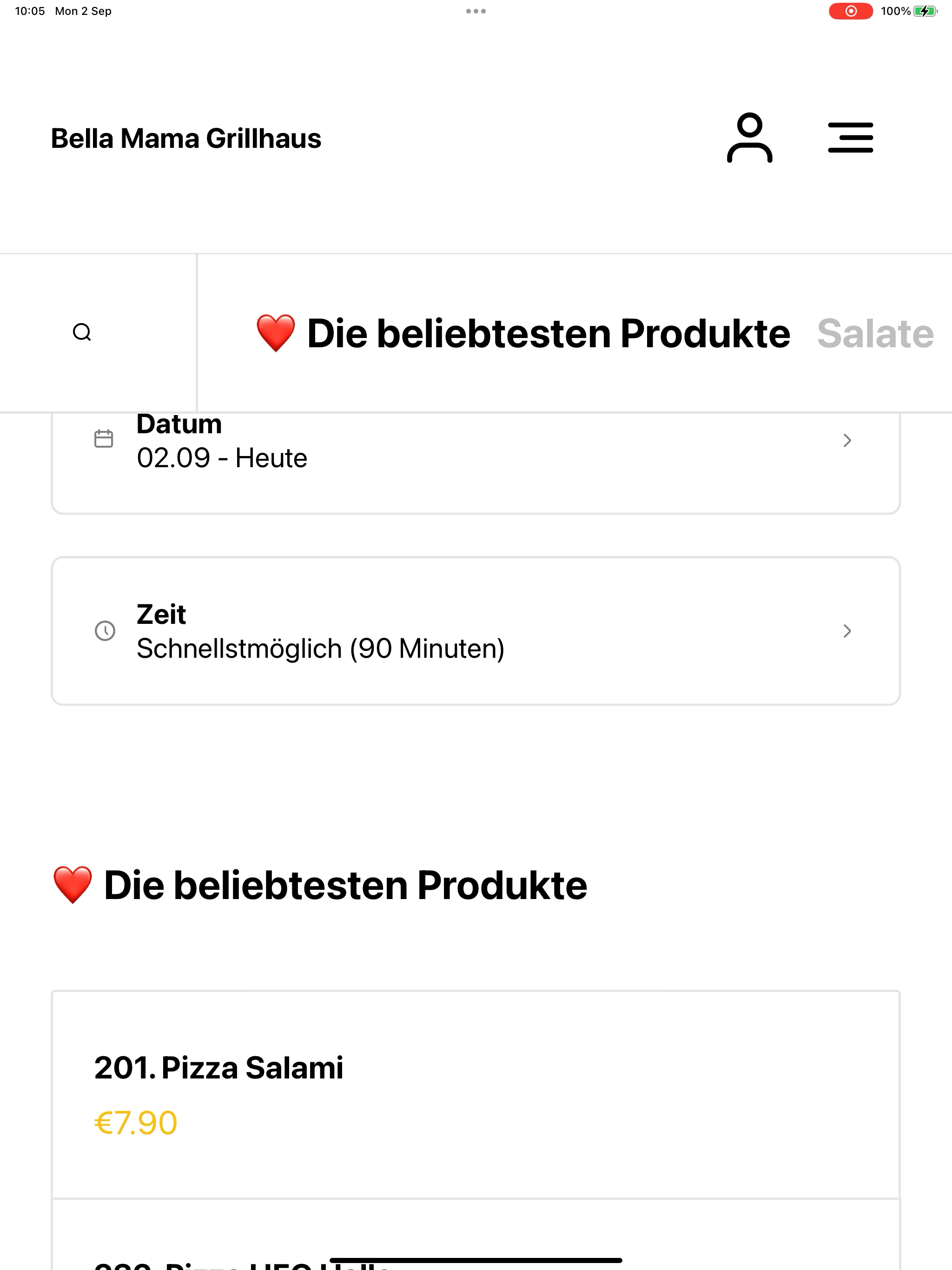Viewport: 952px width, 1270px height.
Task: Click the clock icon beside Zeit
Action: click(105, 630)
